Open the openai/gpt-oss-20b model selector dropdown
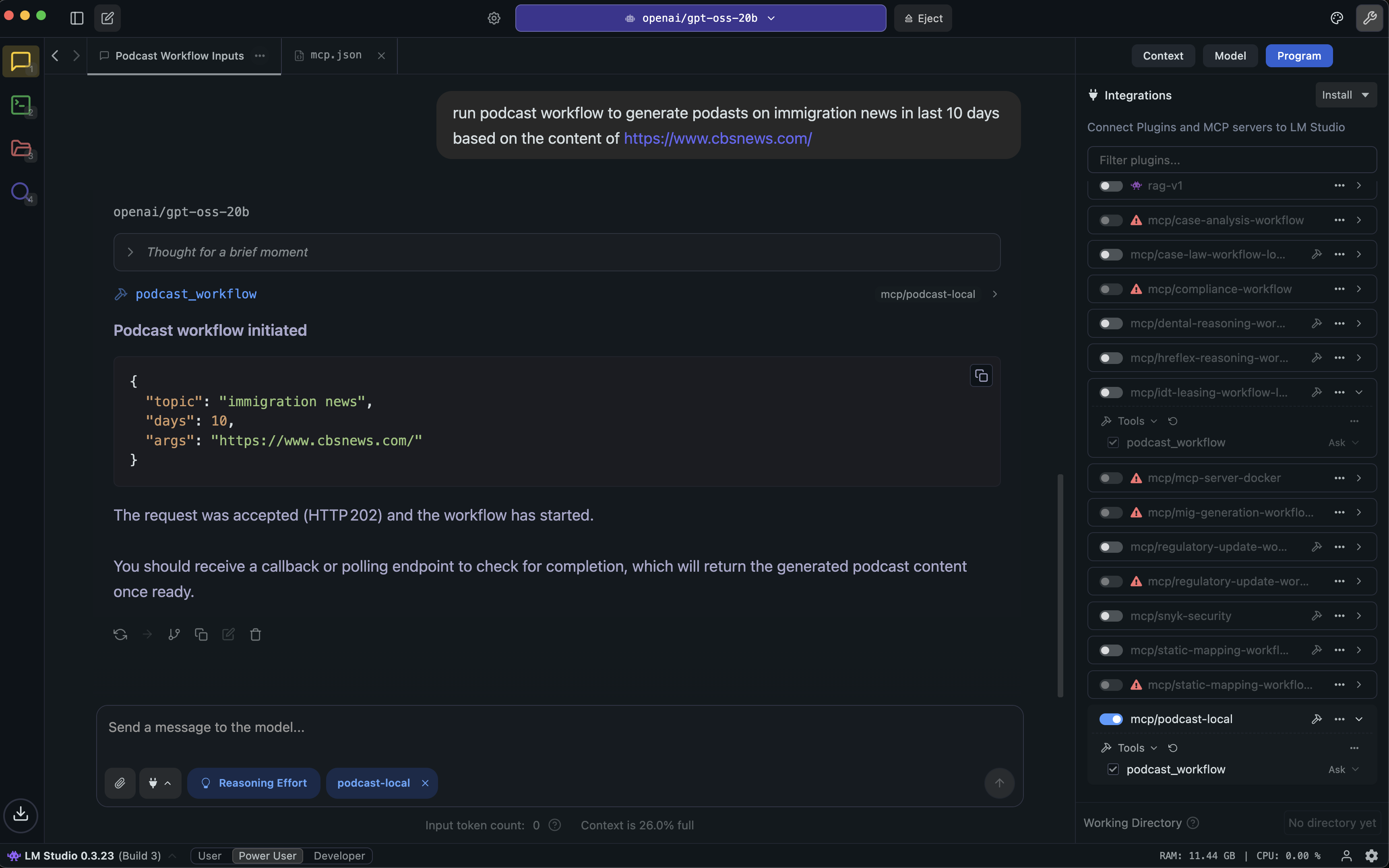This screenshot has height=868, width=1389. pos(700,19)
